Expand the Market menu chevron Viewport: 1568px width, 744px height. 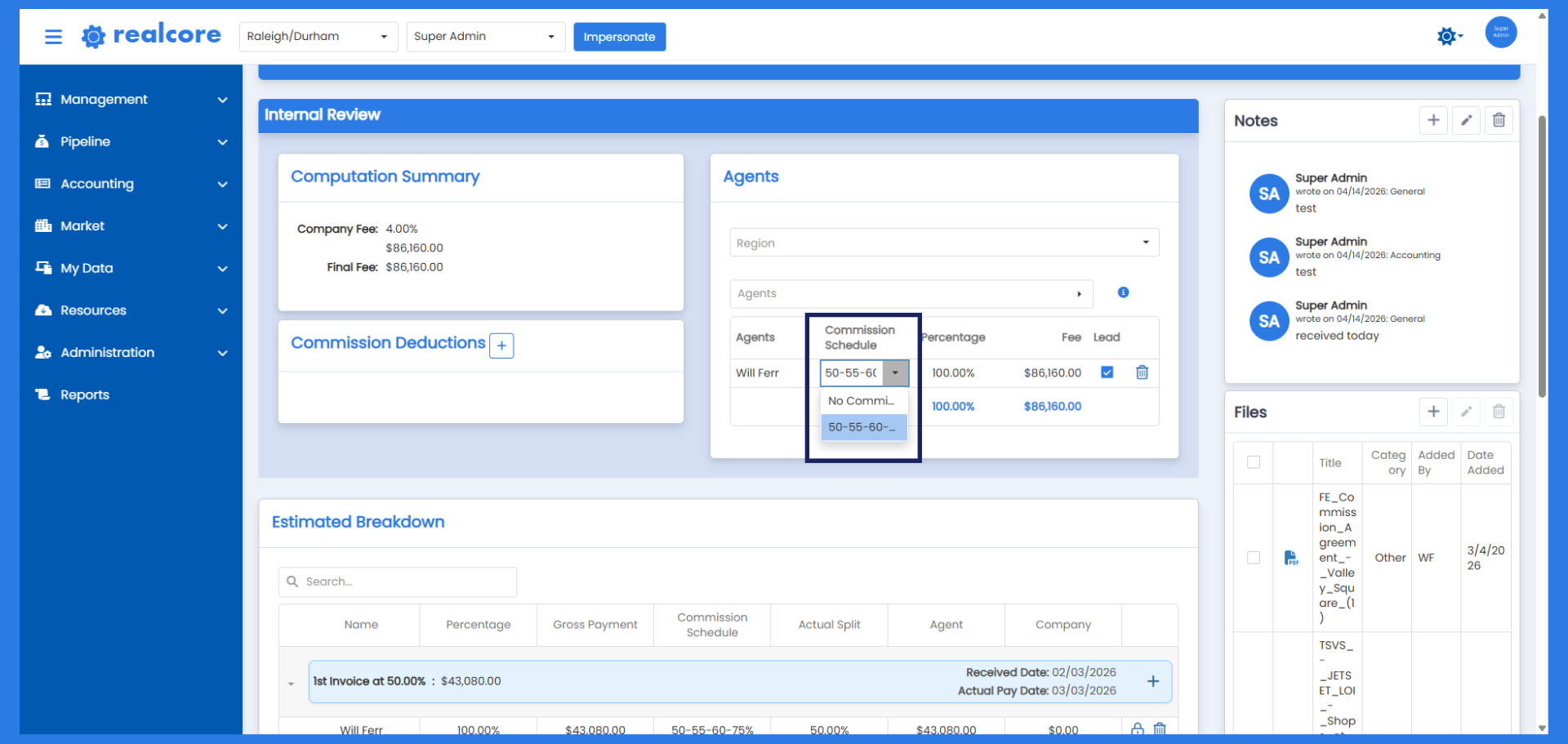(x=222, y=226)
